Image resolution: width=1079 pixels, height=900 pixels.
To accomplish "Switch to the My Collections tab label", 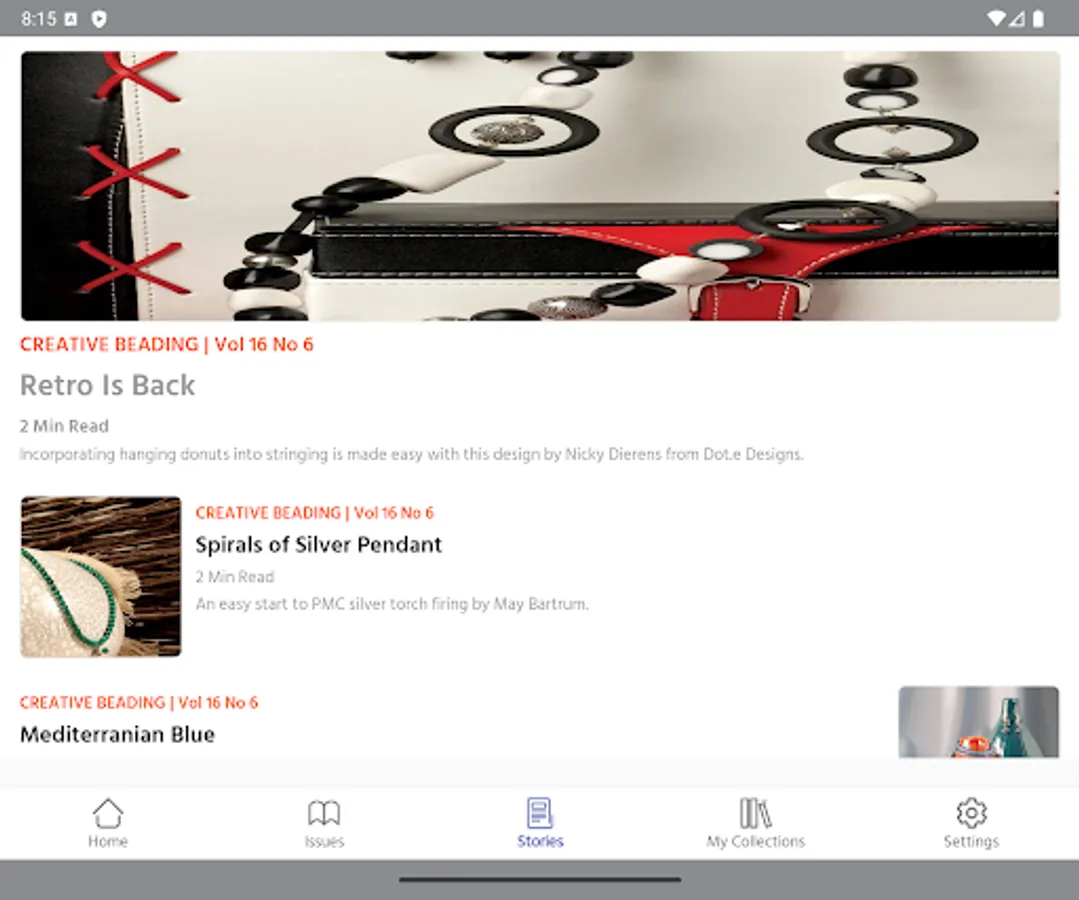I will (x=755, y=841).
